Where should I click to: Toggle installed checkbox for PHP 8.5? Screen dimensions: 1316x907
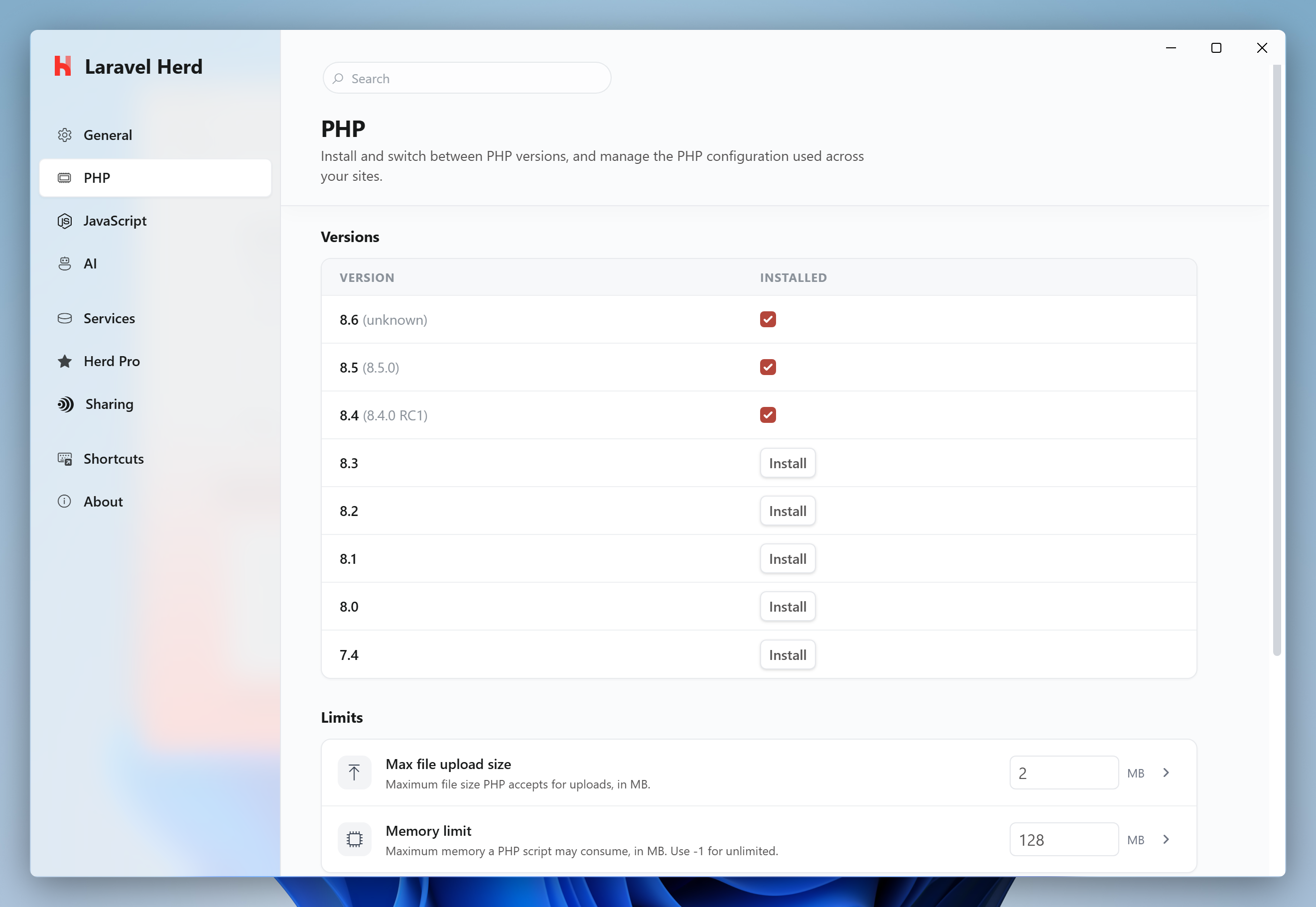(x=768, y=367)
